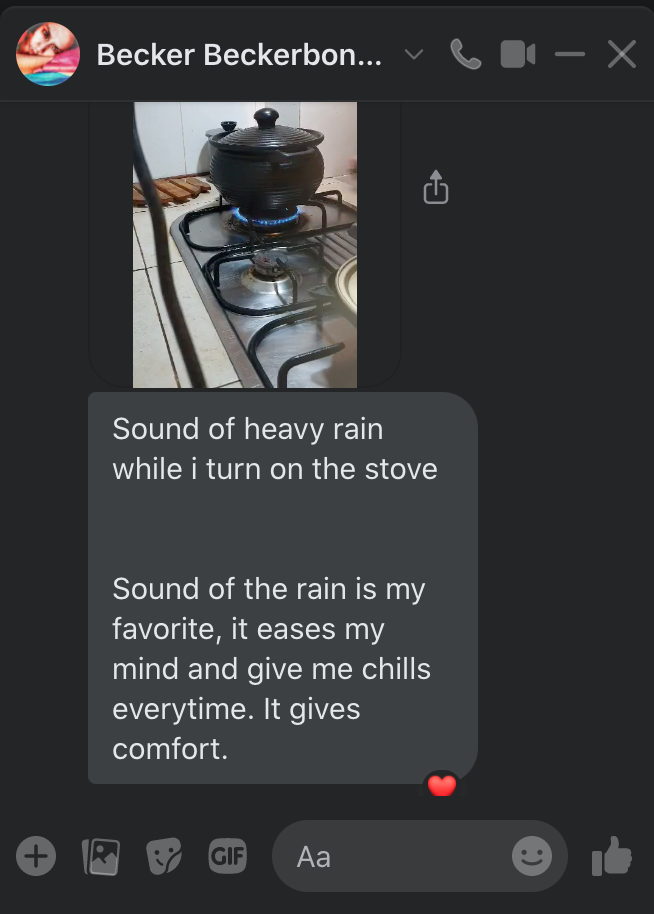Image resolution: width=654 pixels, height=914 pixels.
Task: Open emoji picker in message box
Action: pos(532,856)
